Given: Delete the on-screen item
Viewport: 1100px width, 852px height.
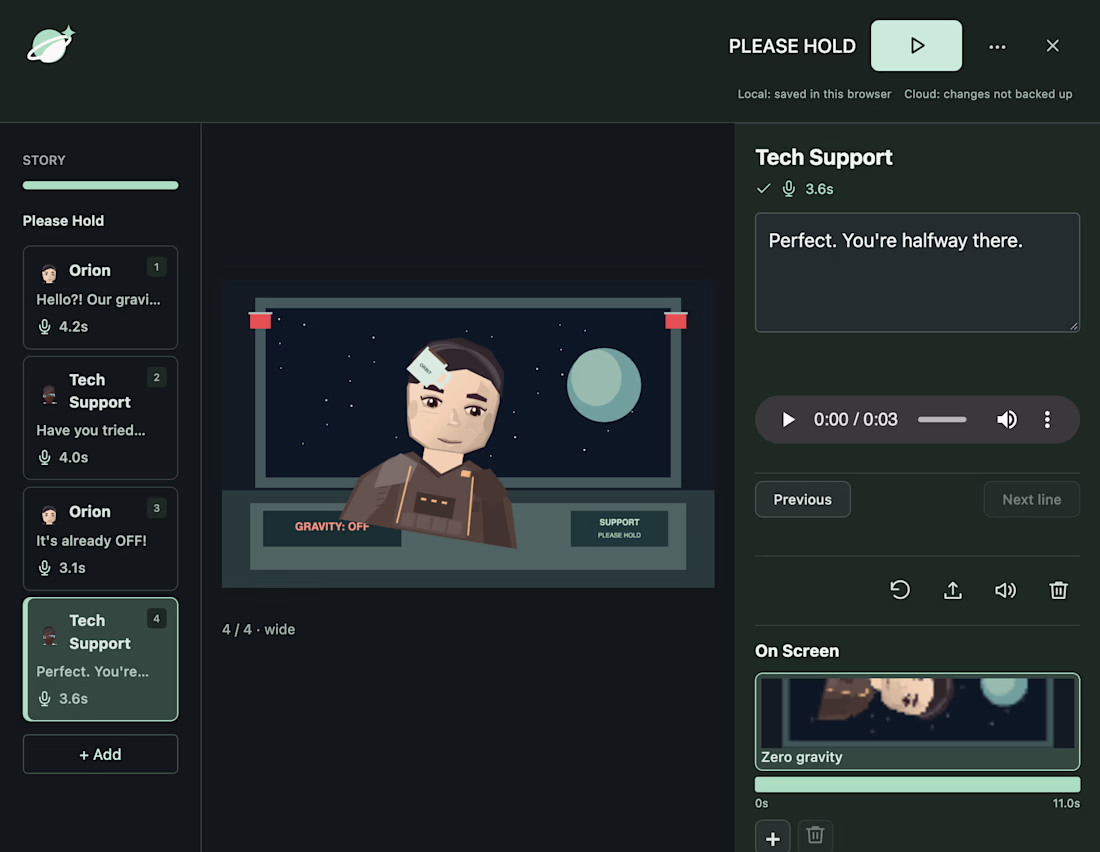Looking at the screenshot, I should pos(815,837).
